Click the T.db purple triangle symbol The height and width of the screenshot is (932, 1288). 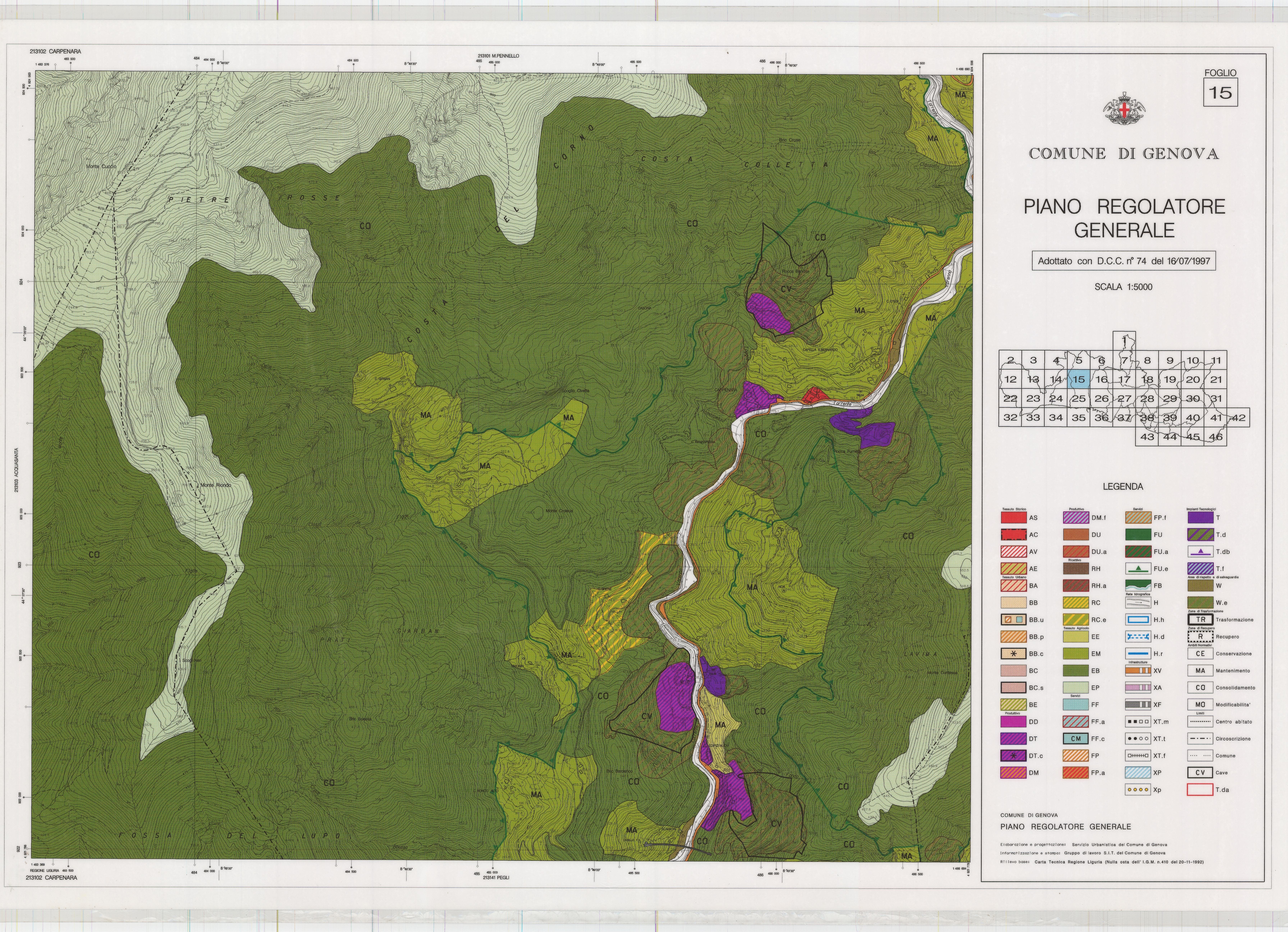(x=1200, y=552)
